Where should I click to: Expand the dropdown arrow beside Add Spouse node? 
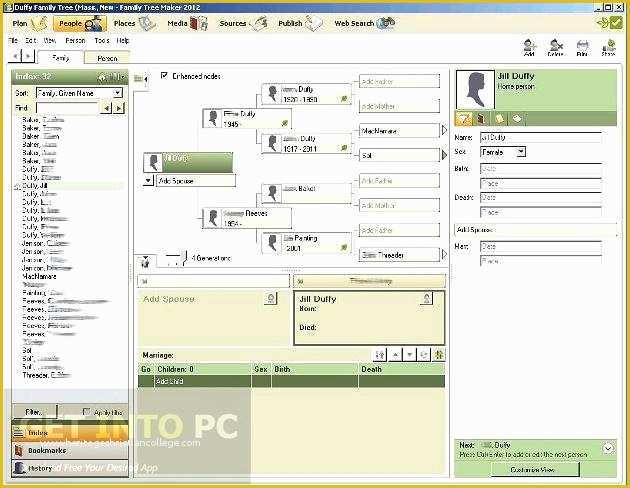(148, 181)
